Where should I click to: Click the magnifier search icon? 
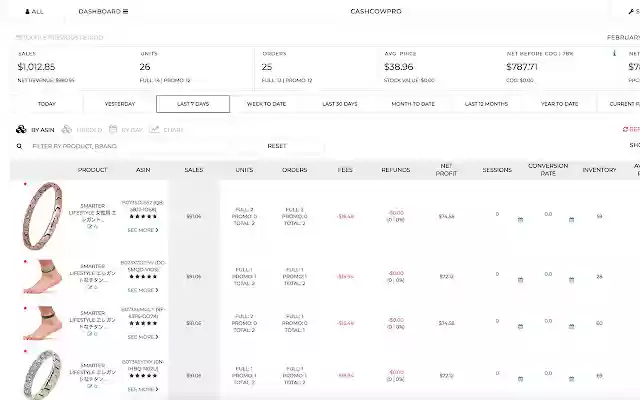coord(19,146)
